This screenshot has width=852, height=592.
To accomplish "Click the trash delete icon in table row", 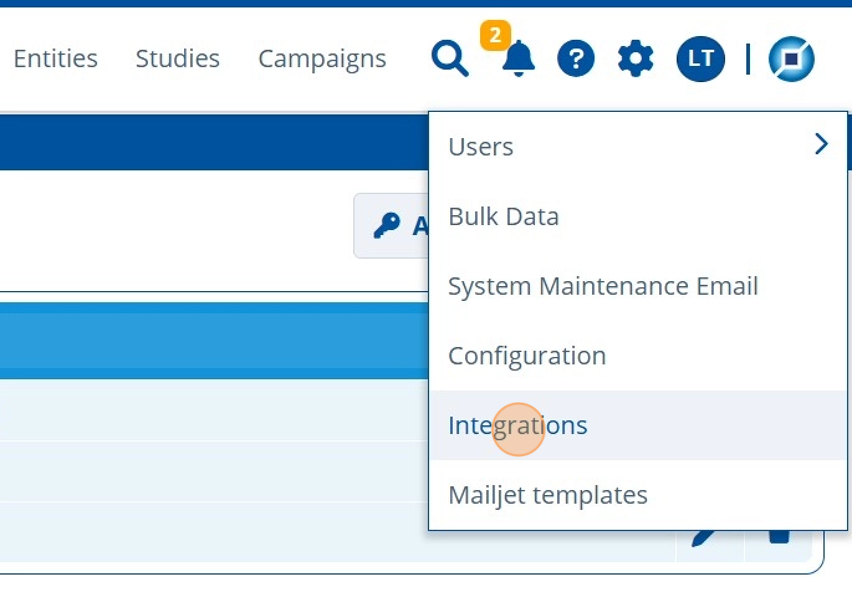I will 779,538.
